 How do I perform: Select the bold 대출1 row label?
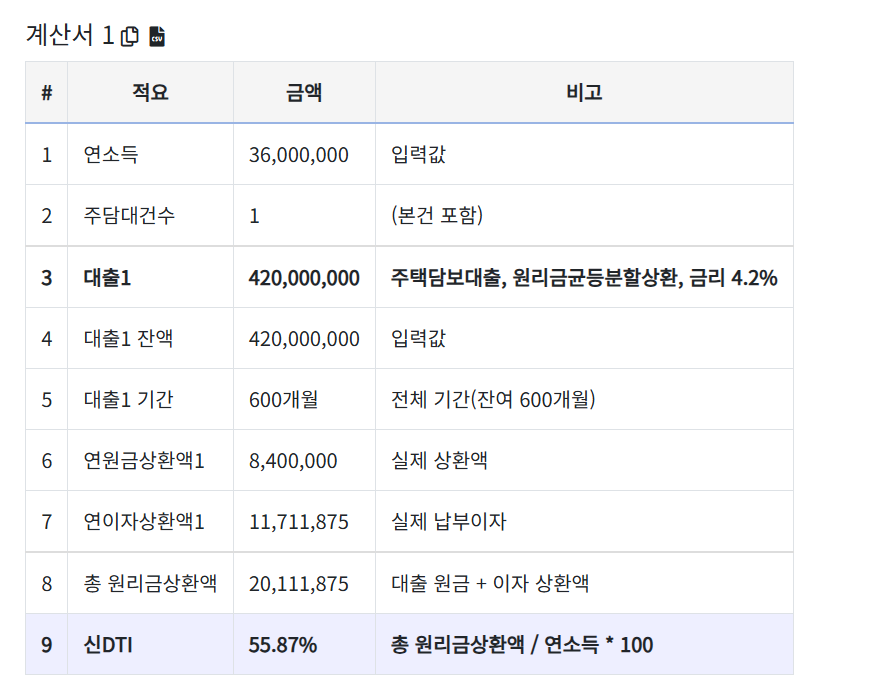click(x=107, y=278)
